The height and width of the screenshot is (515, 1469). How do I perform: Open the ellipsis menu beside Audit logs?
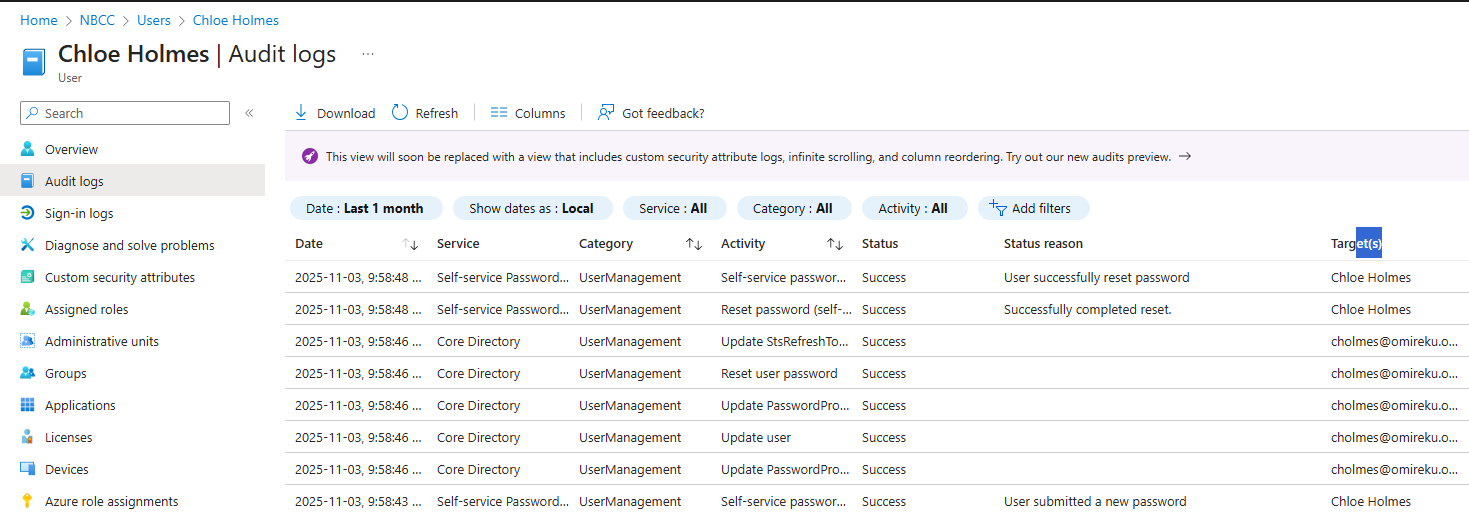pyautogui.click(x=368, y=54)
